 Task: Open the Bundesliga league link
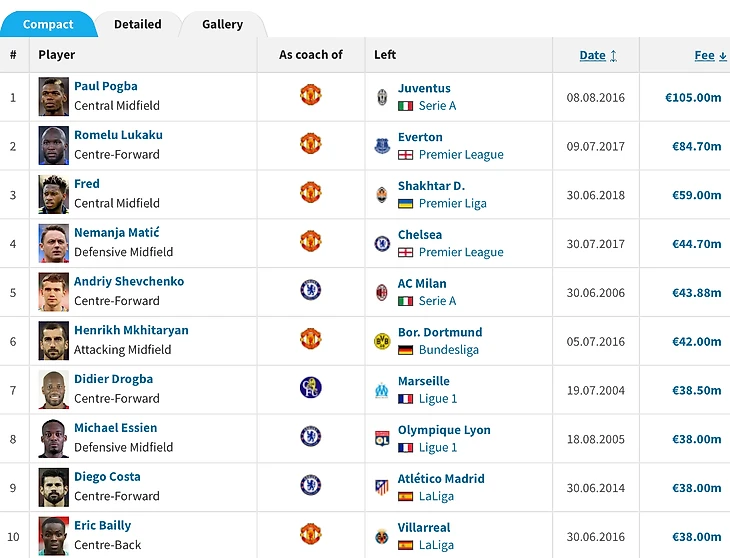click(x=448, y=350)
